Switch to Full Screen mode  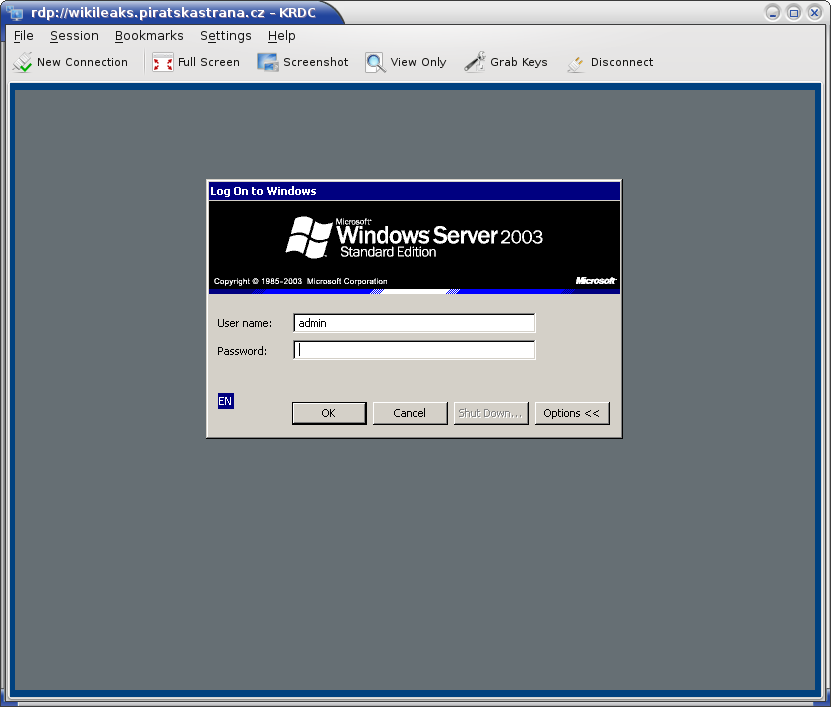click(x=196, y=62)
